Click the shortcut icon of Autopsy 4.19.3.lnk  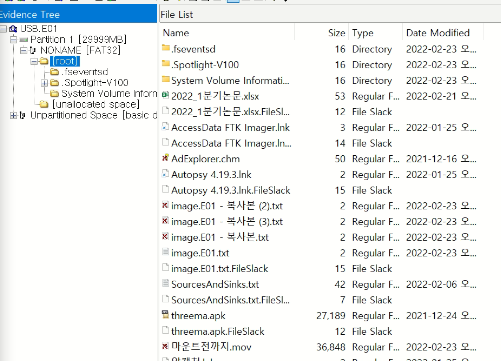click(x=165, y=174)
